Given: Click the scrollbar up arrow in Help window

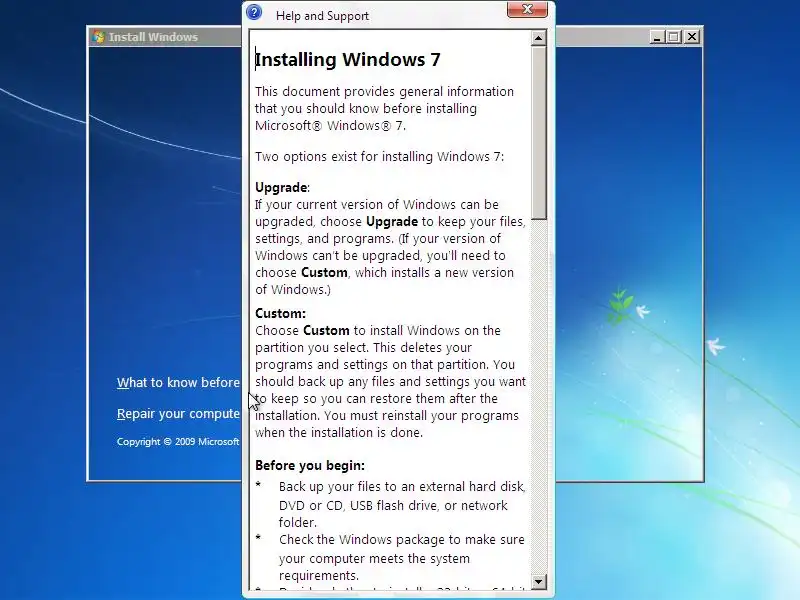Looking at the screenshot, I should click(x=538, y=38).
